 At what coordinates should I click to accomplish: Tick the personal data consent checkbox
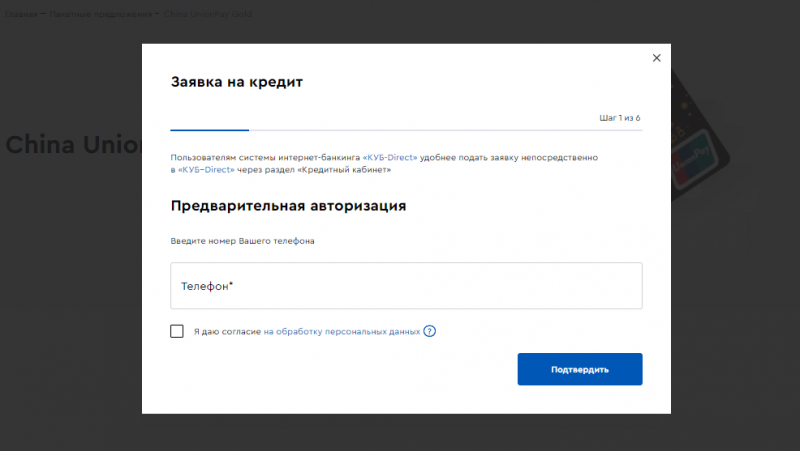(177, 331)
